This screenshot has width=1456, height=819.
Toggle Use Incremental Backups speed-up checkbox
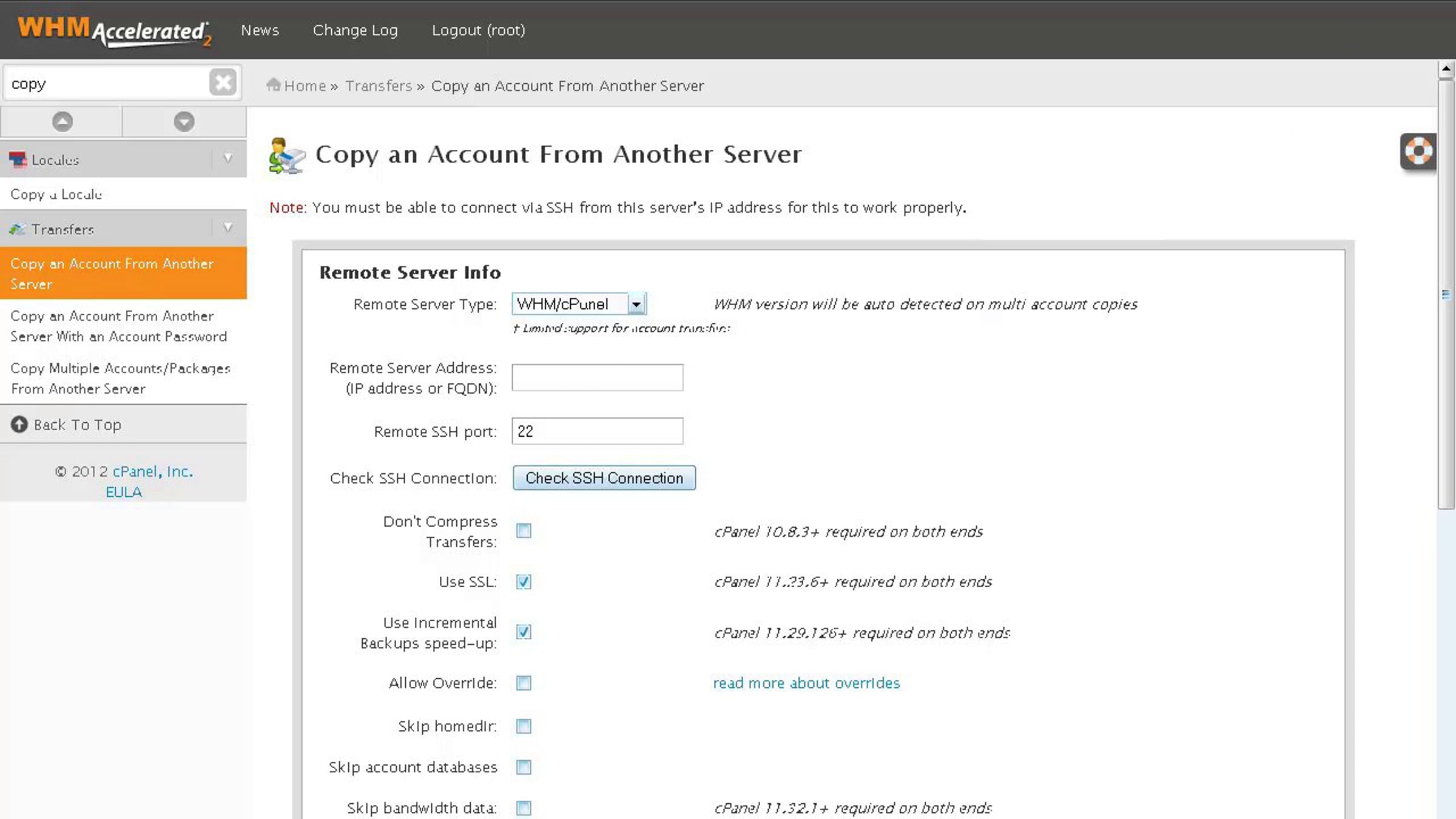(524, 632)
